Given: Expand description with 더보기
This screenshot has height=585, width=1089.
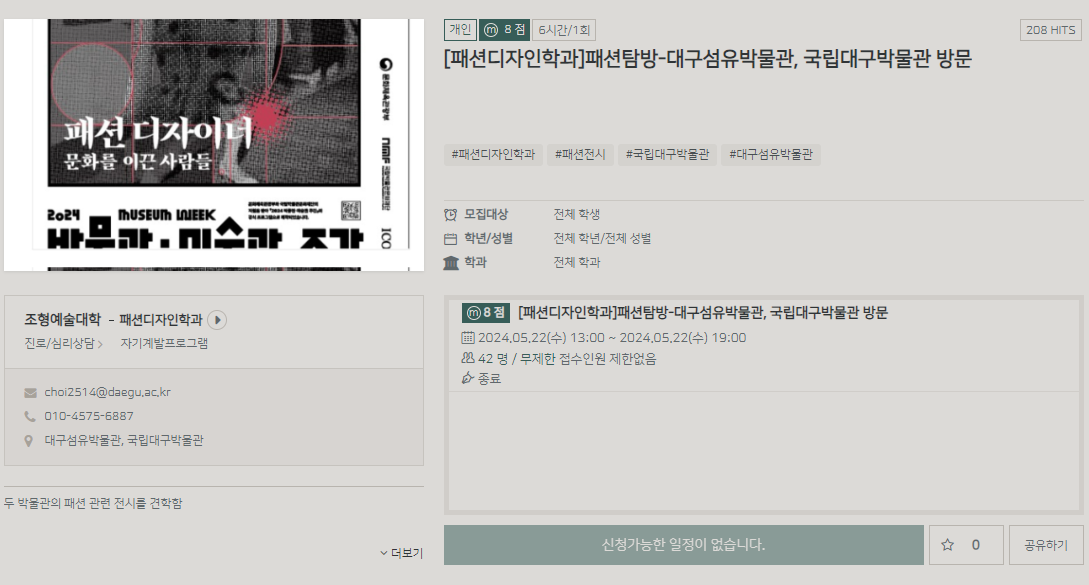Looking at the screenshot, I should (x=401, y=553).
